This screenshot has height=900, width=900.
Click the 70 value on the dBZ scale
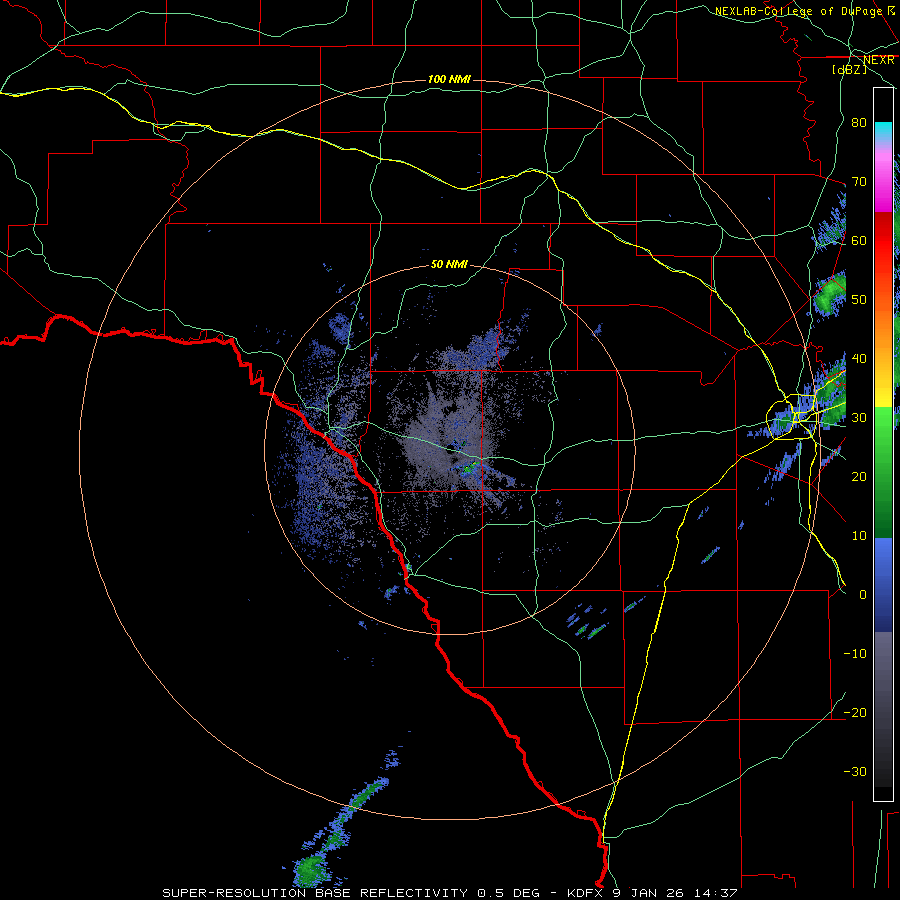[x=859, y=181]
